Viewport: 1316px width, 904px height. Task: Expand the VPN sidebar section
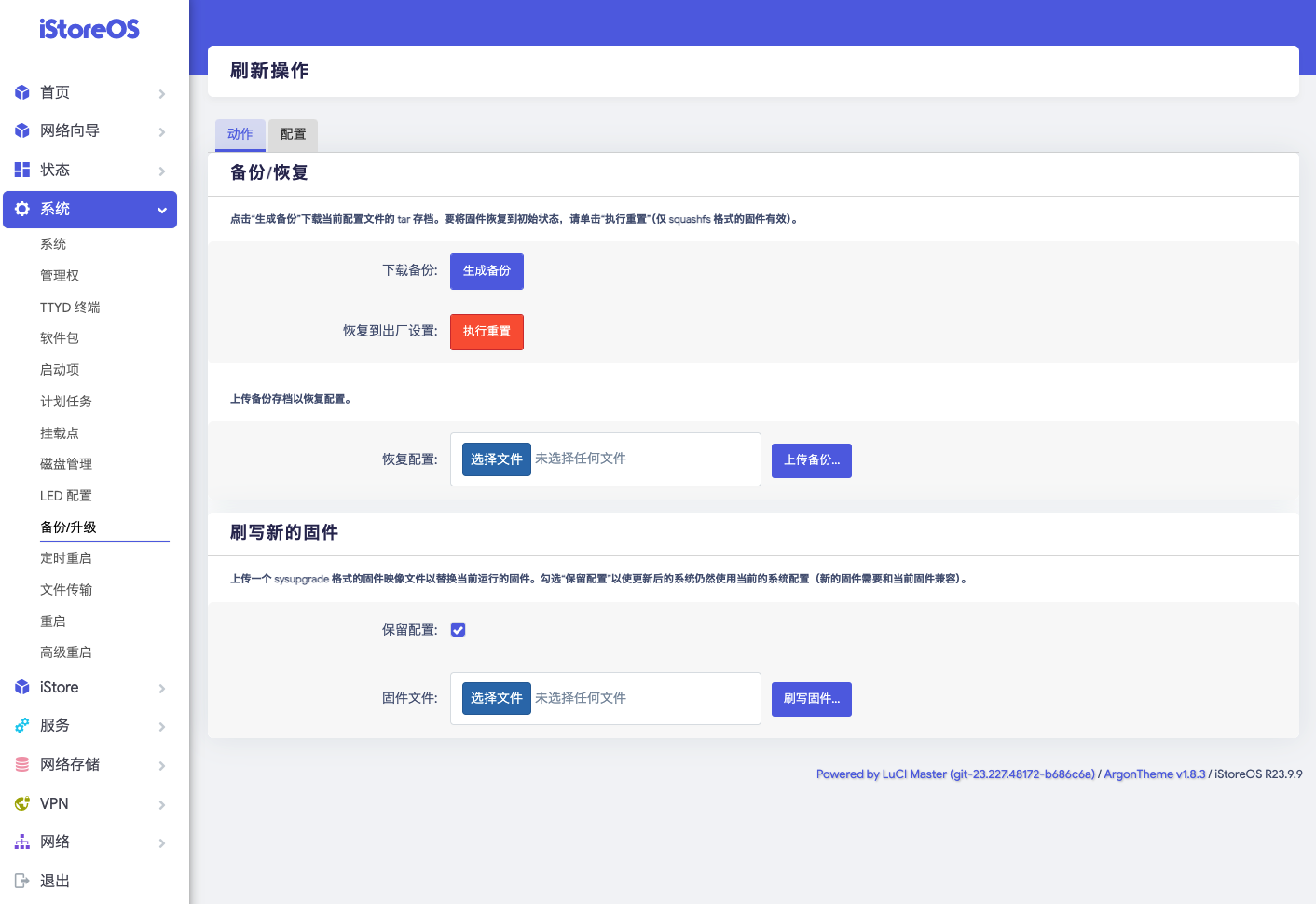[160, 803]
